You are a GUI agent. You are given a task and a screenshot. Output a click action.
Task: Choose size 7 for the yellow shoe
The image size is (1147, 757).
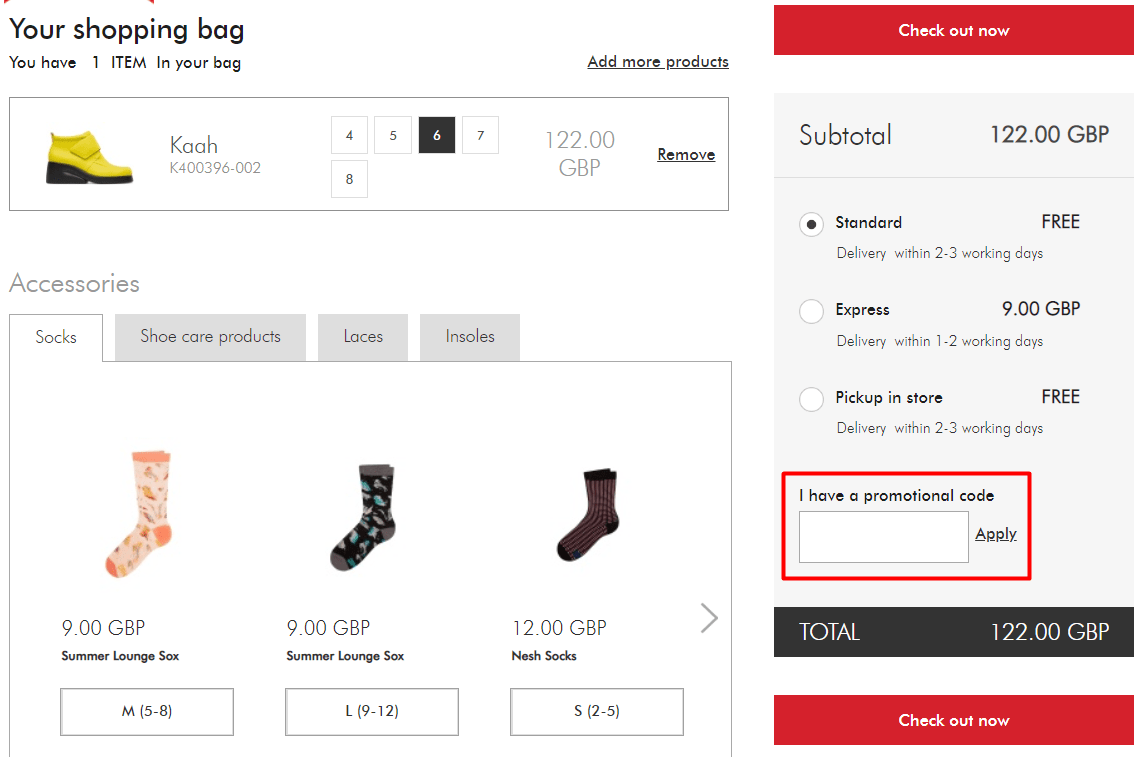point(479,134)
